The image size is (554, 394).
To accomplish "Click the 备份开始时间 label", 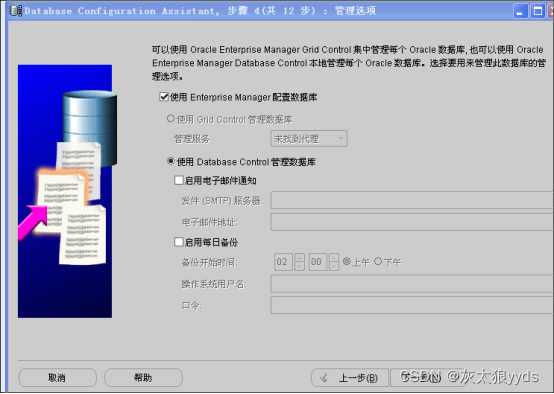I will coord(210,262).
